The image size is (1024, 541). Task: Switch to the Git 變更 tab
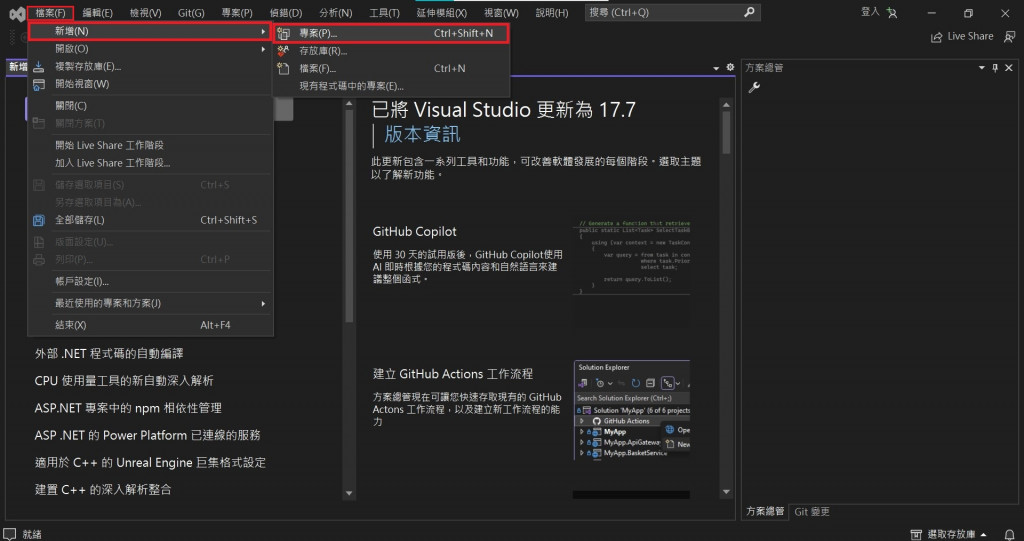click(x=812, y=512)
